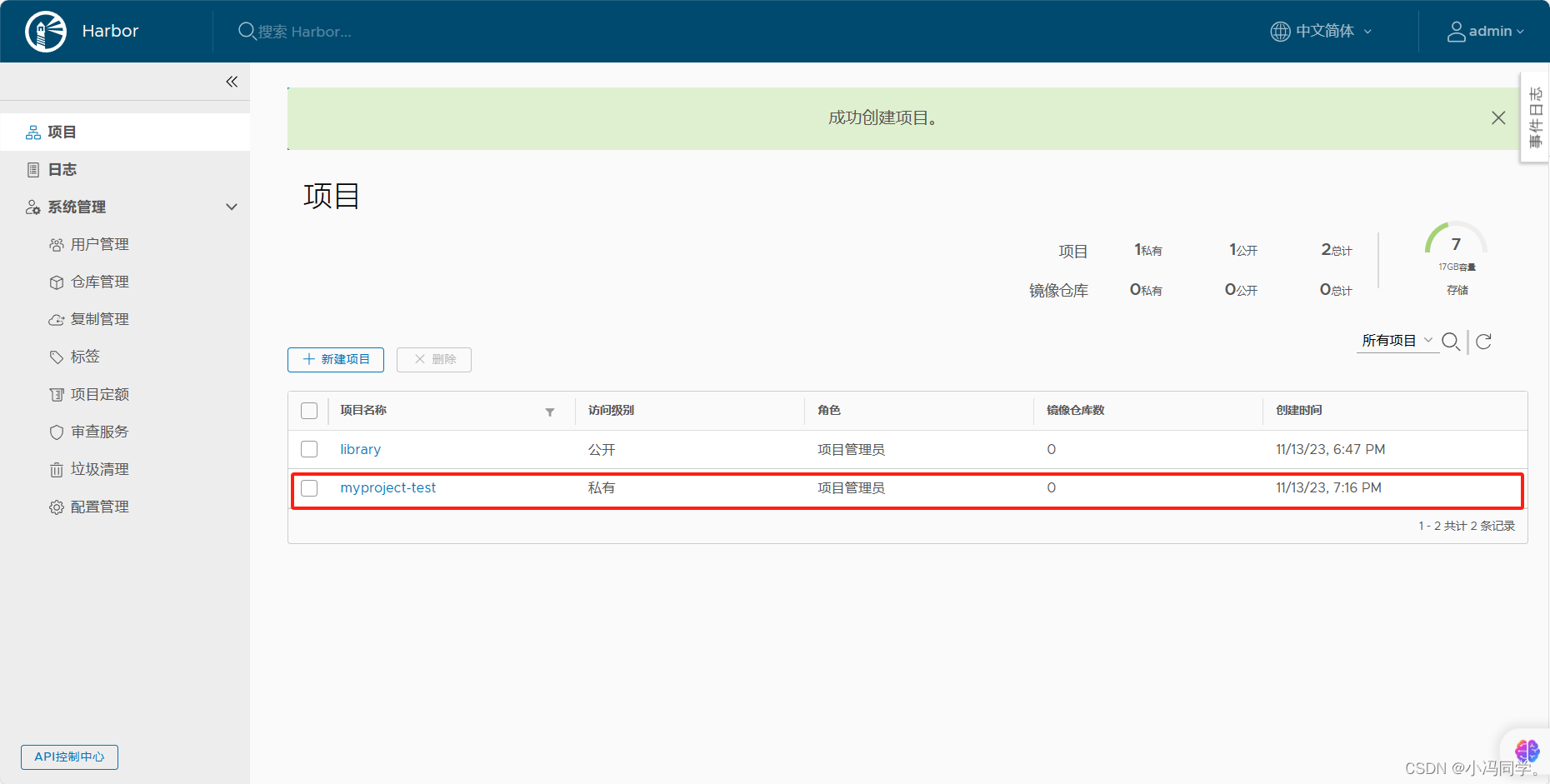
Task: Click the admin user avatar icon
Action: tap(1456, 31)
